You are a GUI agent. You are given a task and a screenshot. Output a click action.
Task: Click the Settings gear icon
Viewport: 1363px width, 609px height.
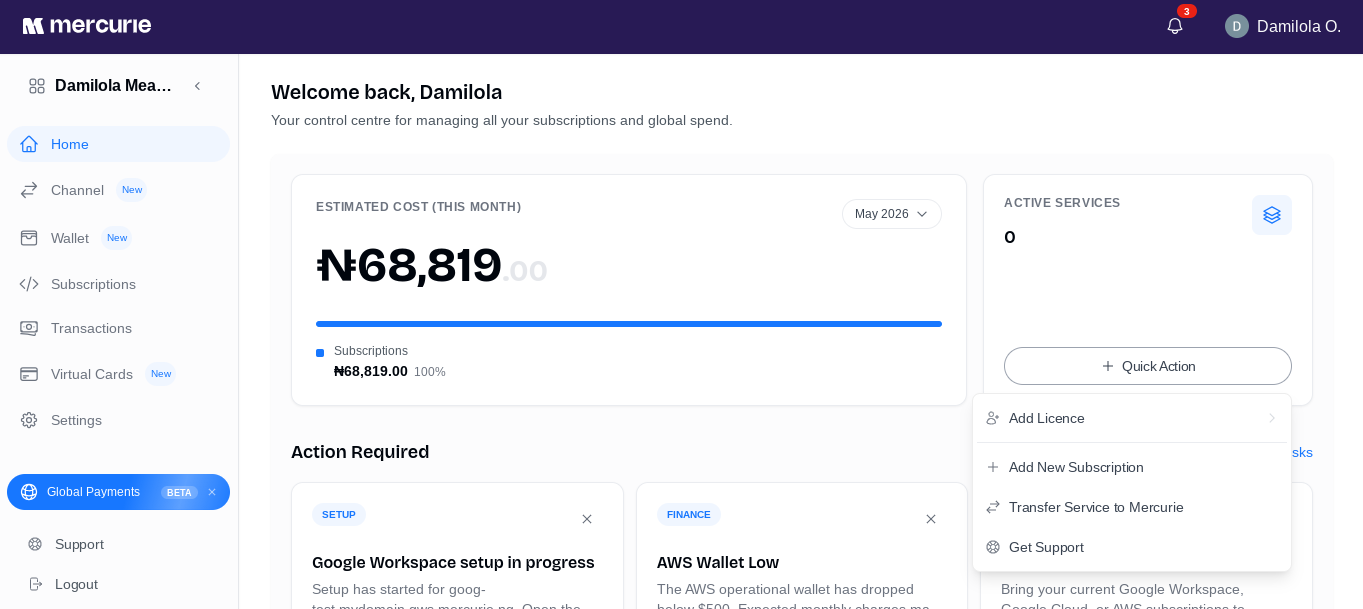pyautogui.click(x=29, y=420)
